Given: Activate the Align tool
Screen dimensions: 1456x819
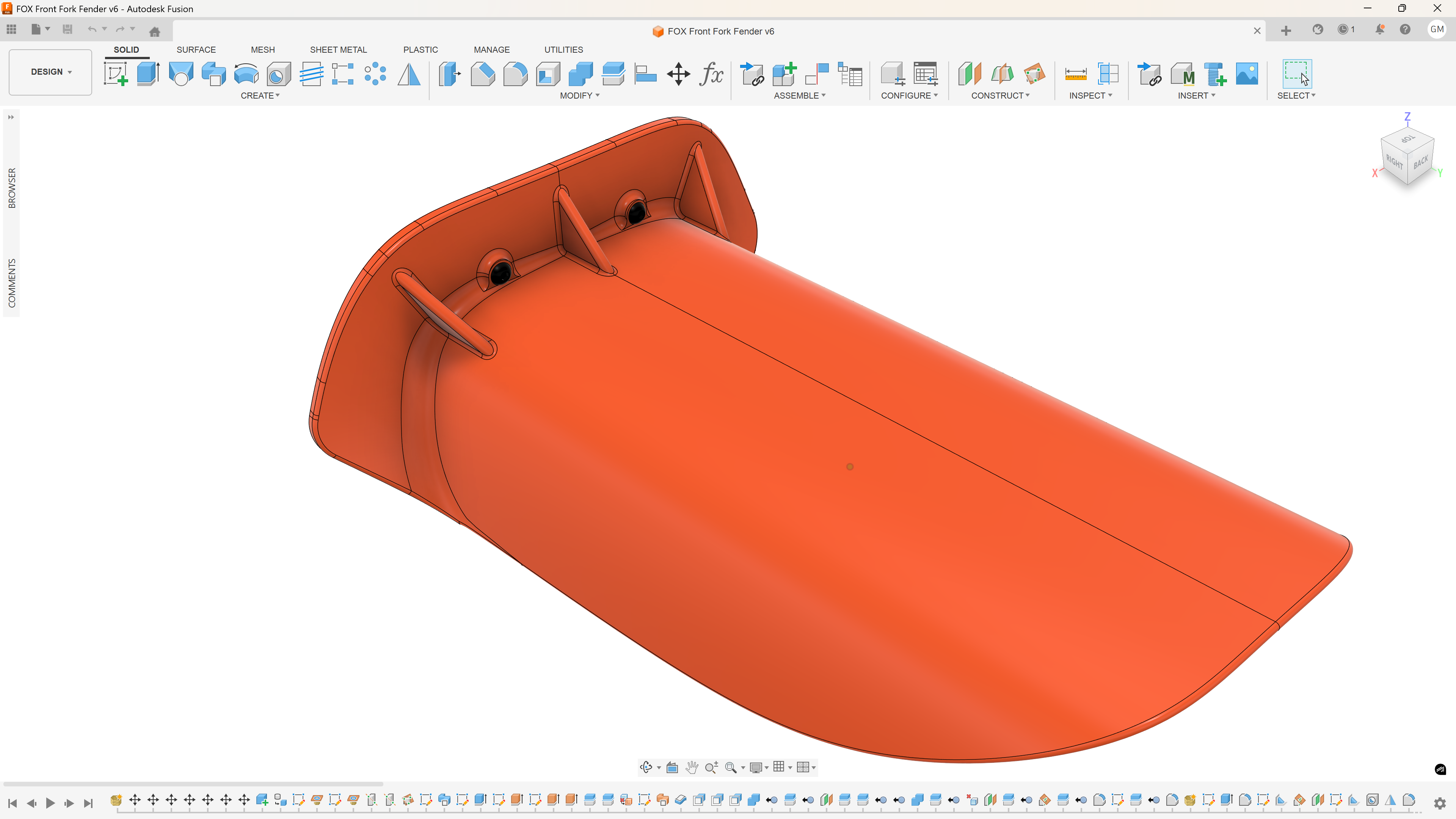Looking at the screenshot, I should point(645,74).
